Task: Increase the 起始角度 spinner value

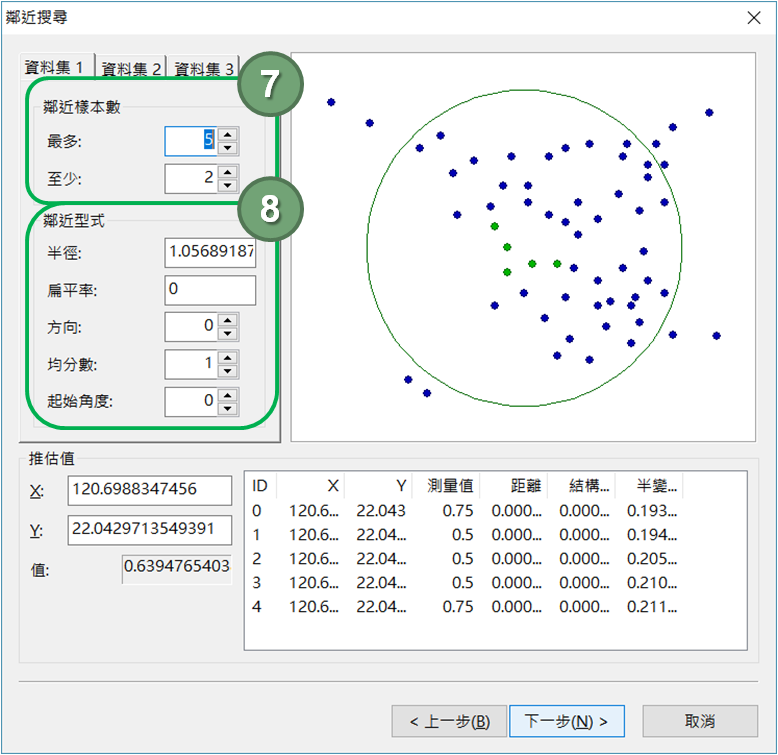Action: coord(228,395)
